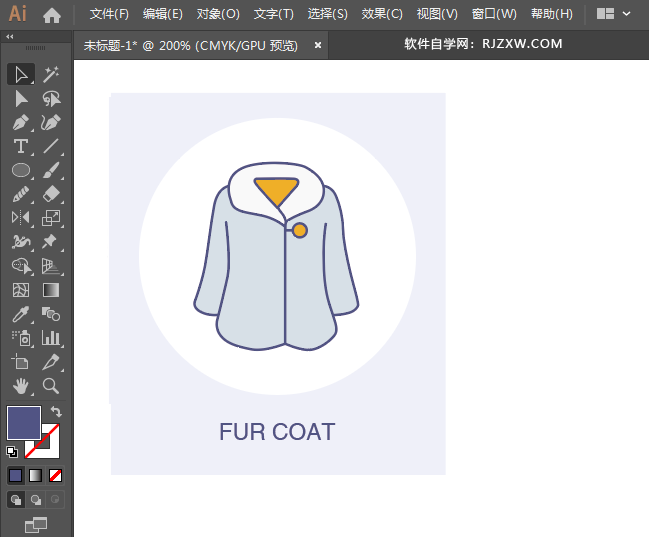Click the orange triangle on collar
This screenshot has width=649, height=537.
point(276,192)
